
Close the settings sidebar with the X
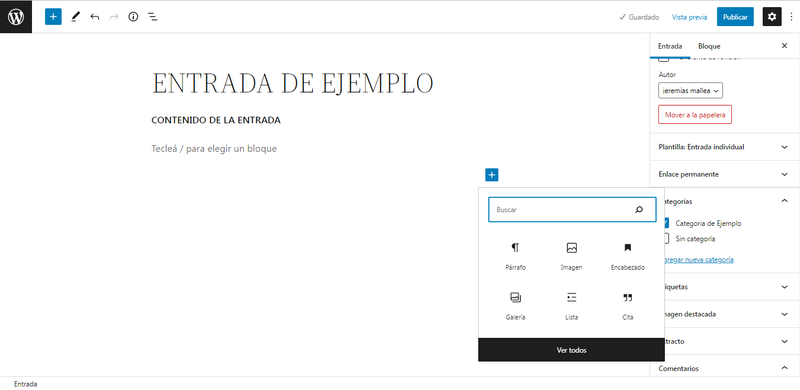785,46
